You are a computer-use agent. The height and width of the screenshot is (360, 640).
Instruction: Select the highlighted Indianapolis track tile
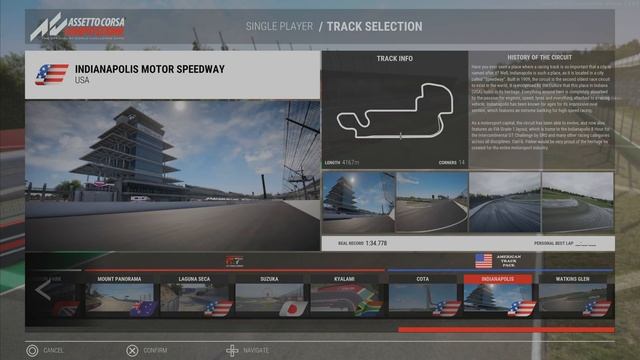pos(498,296)
